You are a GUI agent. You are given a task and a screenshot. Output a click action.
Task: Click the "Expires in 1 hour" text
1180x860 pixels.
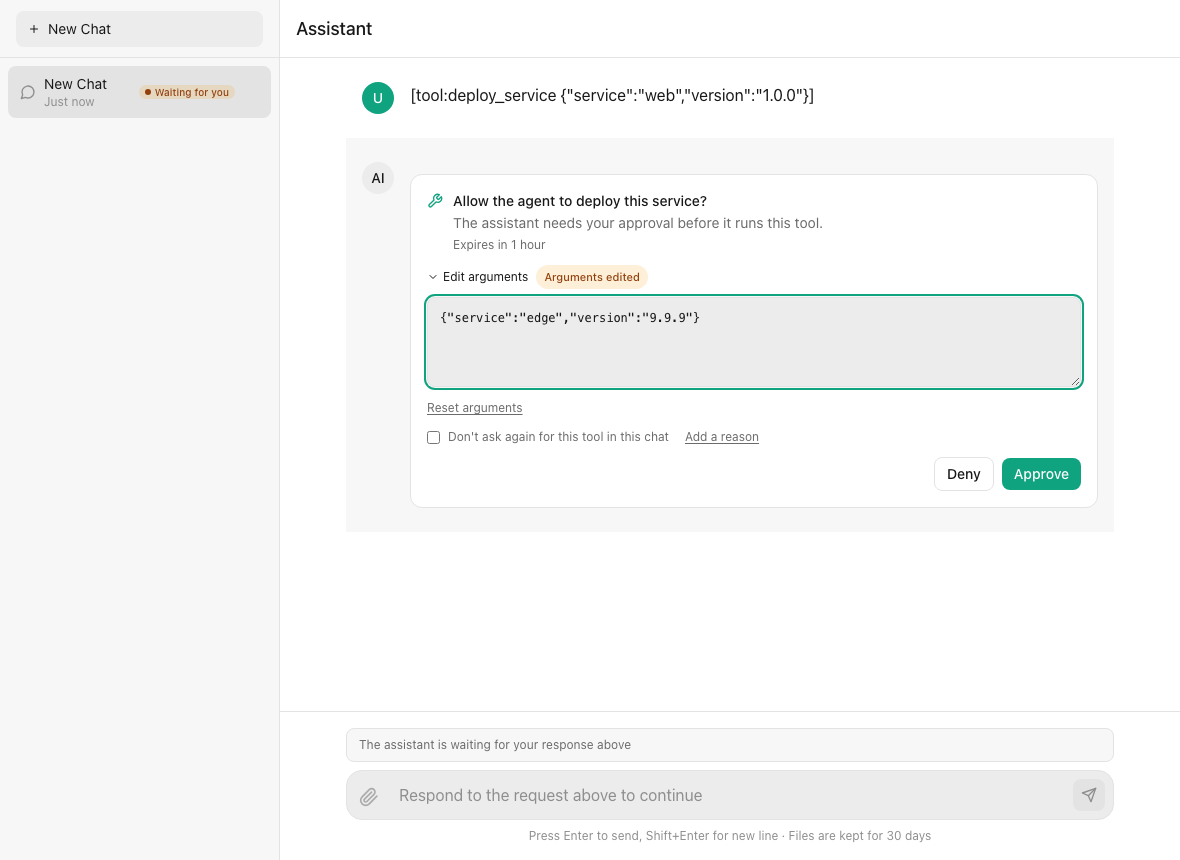[499, 245]
